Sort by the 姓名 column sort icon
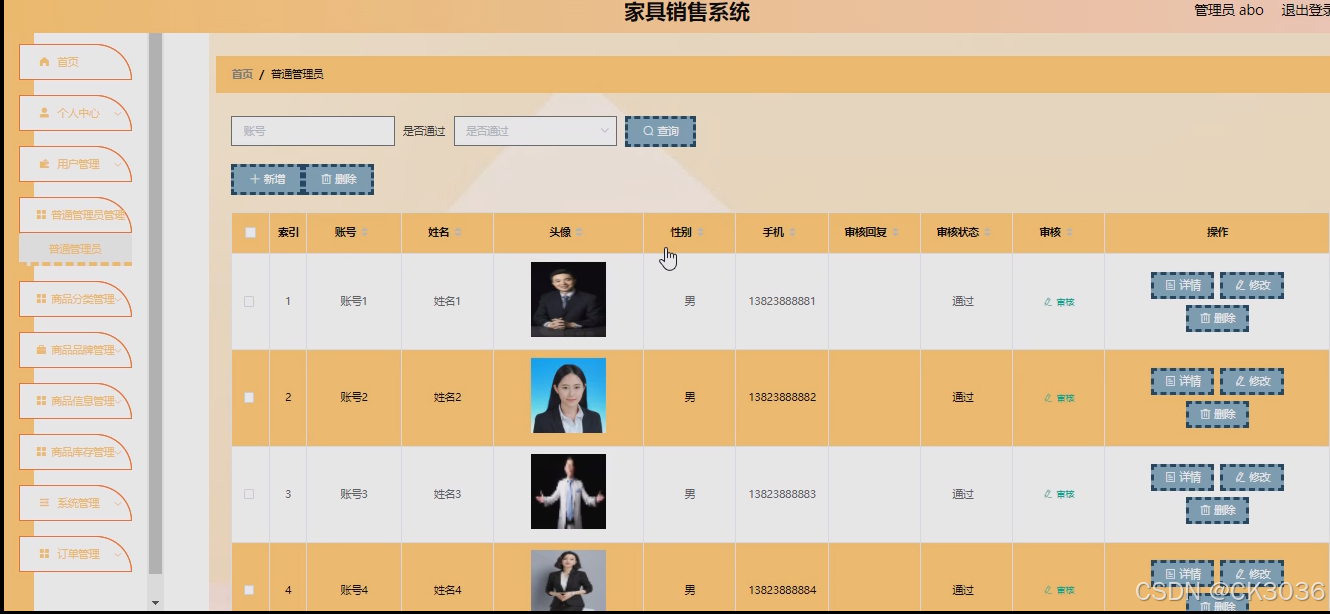Viewport: 1330px width, 614px height. (x=458, y=233)
